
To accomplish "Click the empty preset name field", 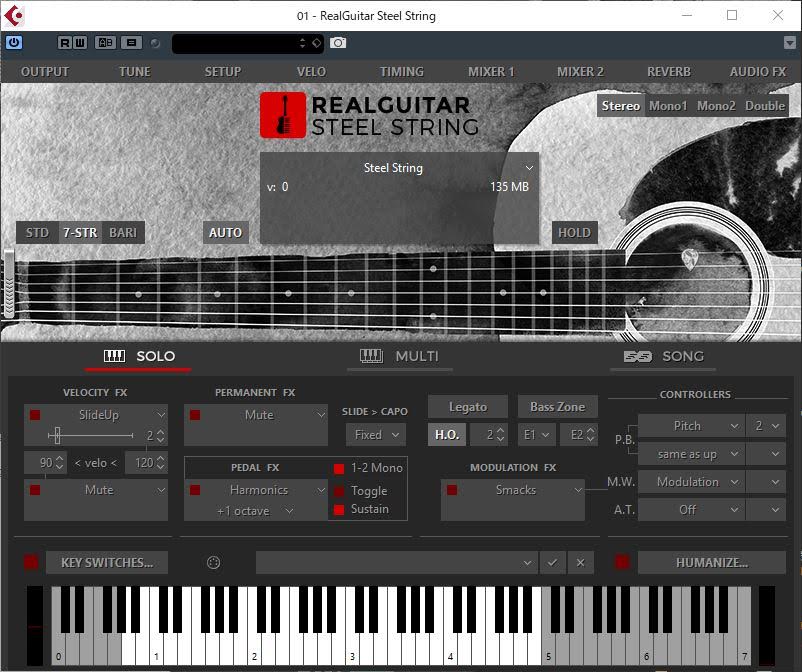I will point(397,563).
